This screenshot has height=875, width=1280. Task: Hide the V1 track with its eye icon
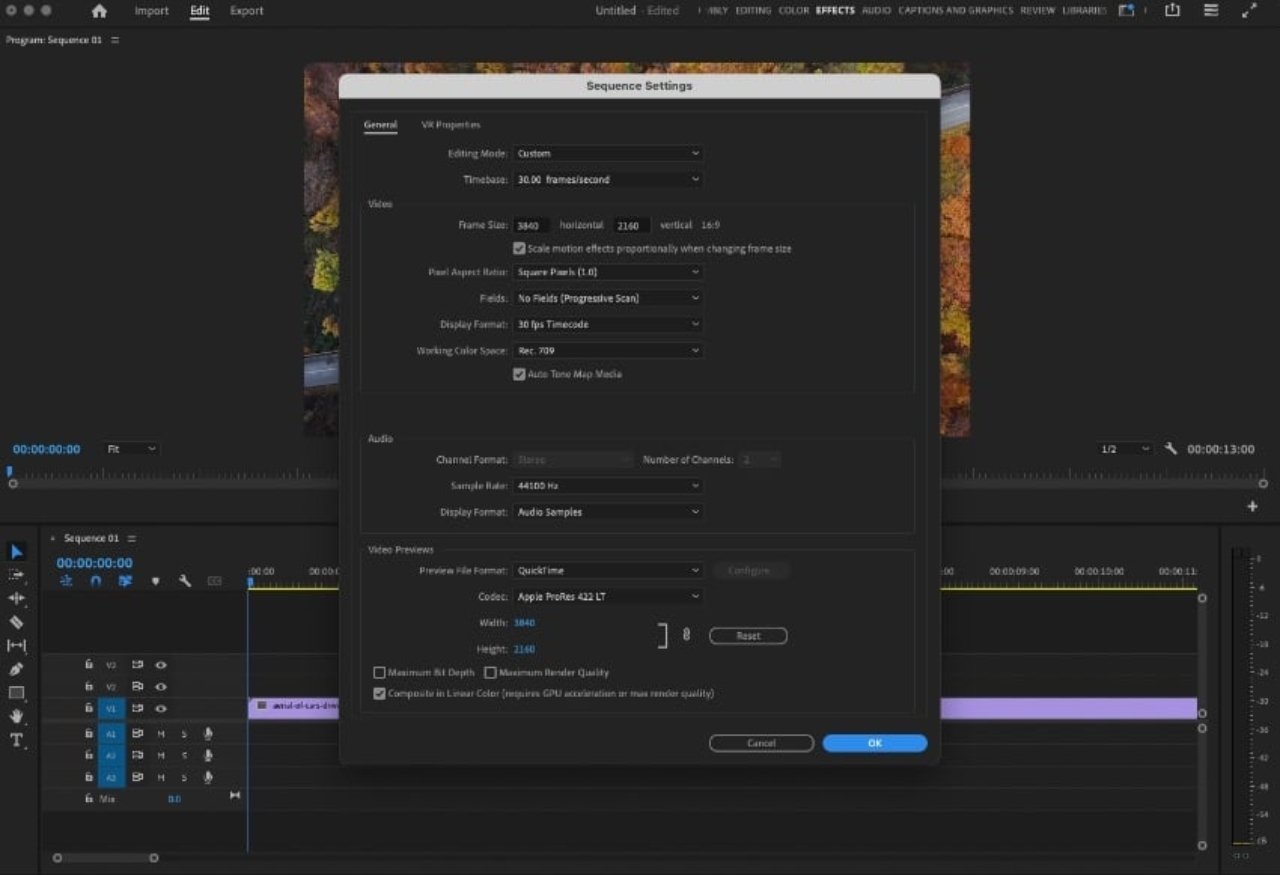(x=160, y=709)
